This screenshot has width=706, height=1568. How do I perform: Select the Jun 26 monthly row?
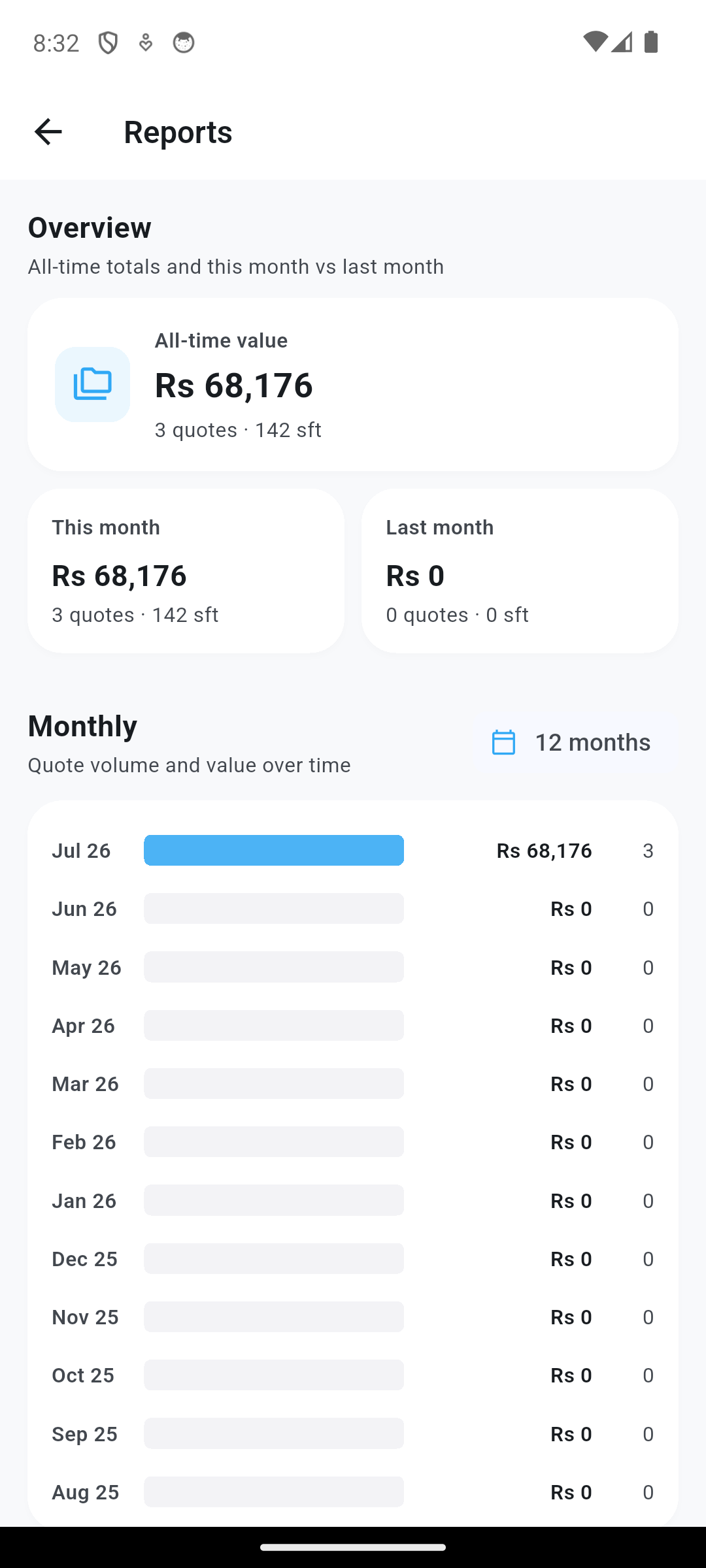[x=353, y=909]
